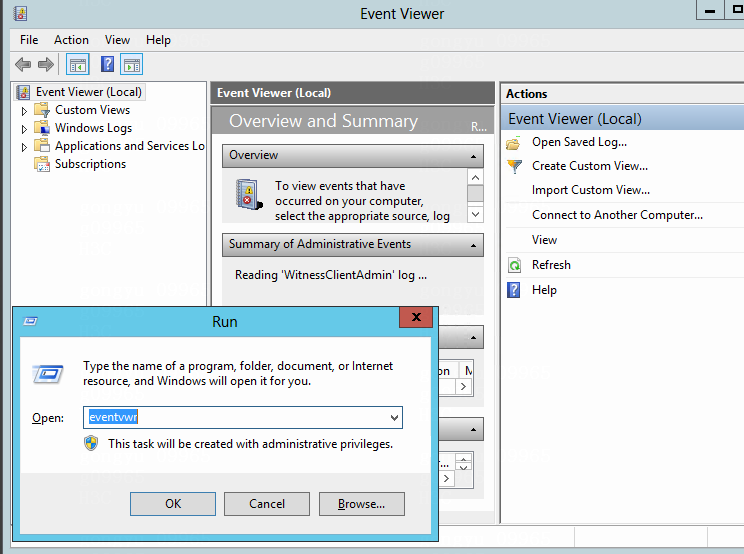
Task: Click Applications and Services Logs folder icon
Action: [x=42, y=146]
